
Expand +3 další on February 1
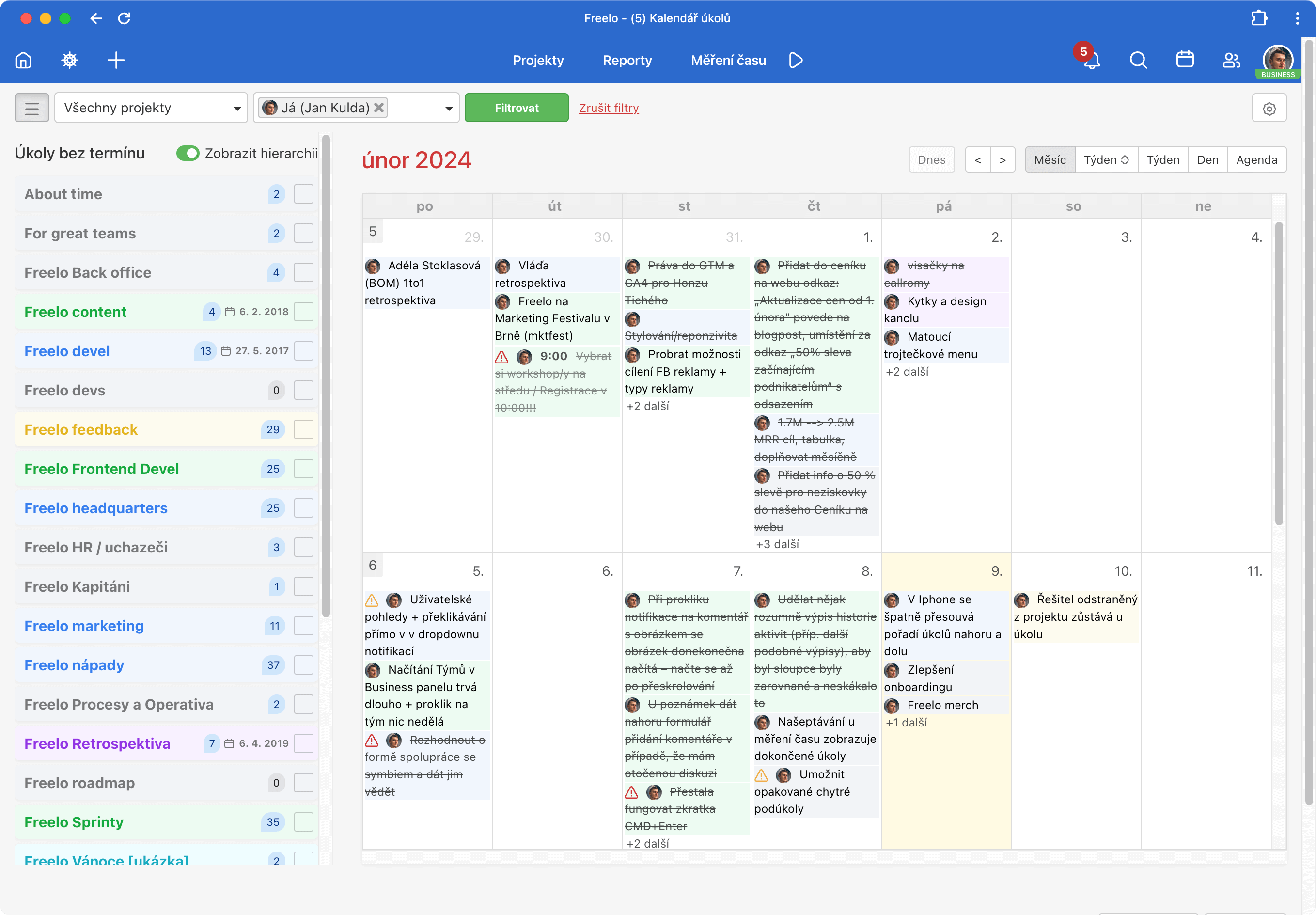pos(777,544)
